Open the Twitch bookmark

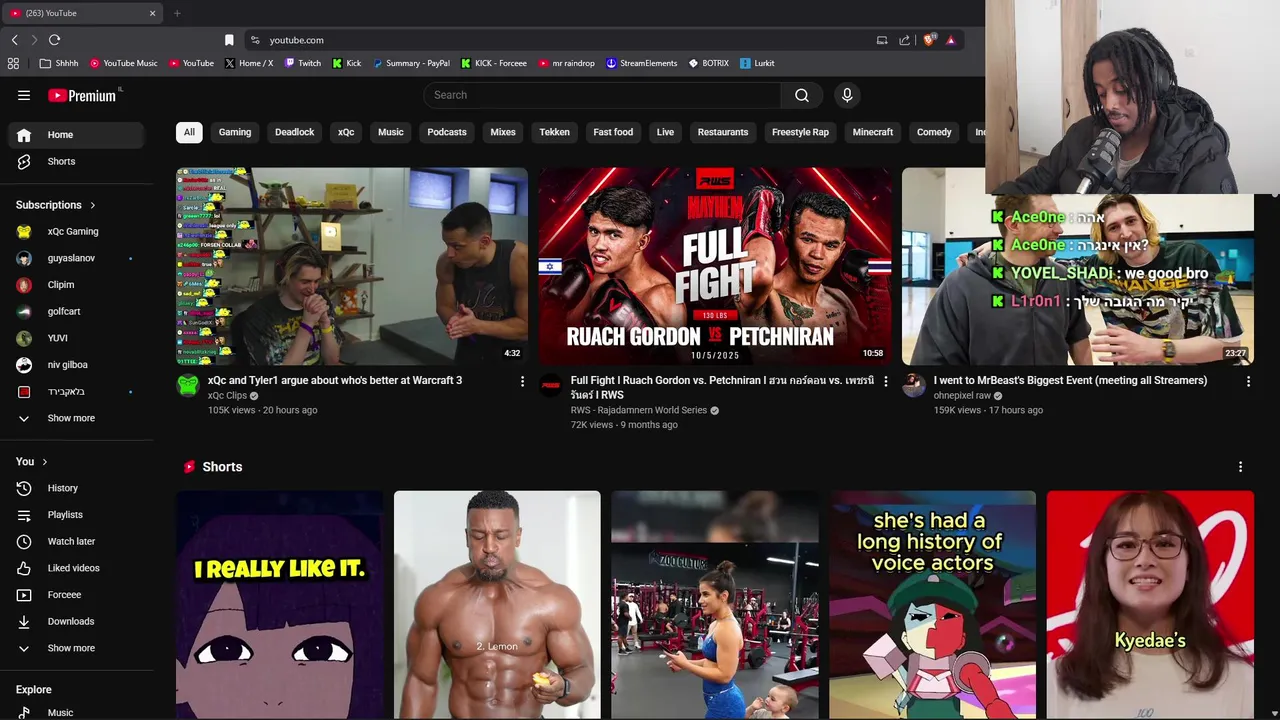(303, 63)
